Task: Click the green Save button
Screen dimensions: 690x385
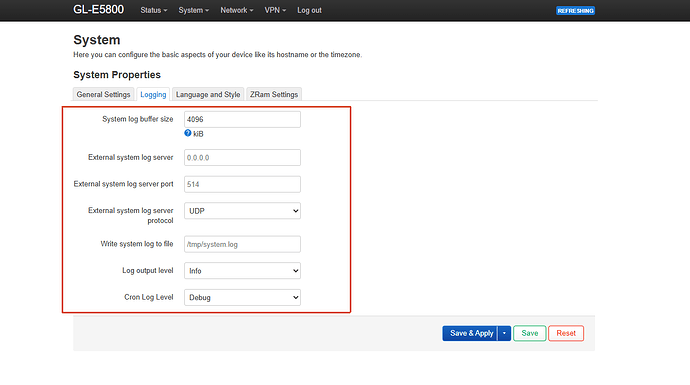Action: pyautogui.click(x=530, y=333)
